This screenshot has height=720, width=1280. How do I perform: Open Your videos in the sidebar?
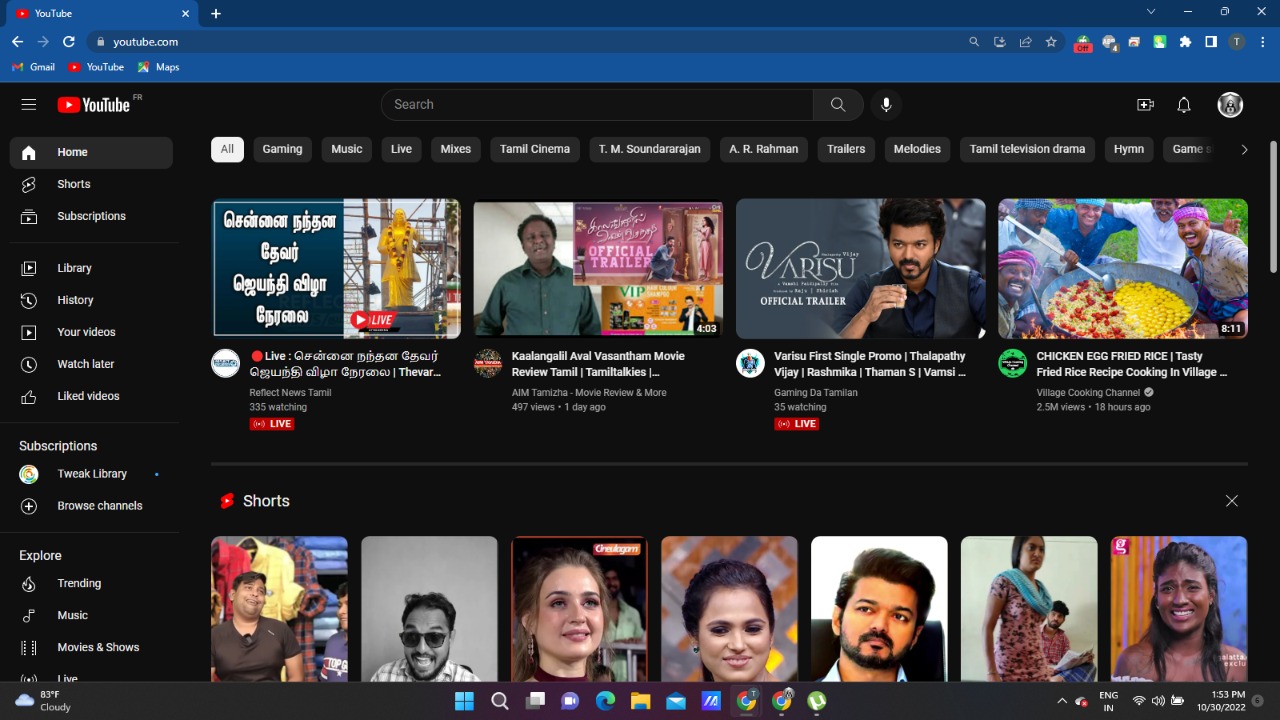tap(91, 332)
